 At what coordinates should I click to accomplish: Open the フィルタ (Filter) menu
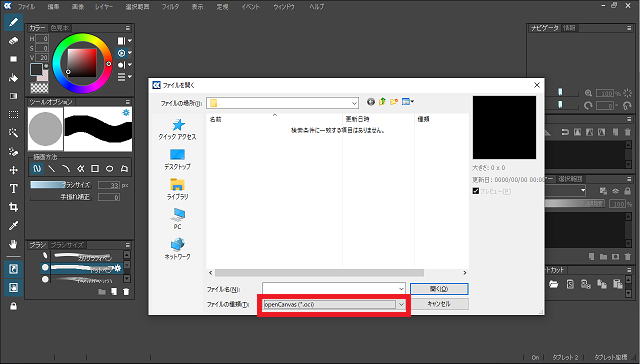pyautogui.click(x=170, y=7)
